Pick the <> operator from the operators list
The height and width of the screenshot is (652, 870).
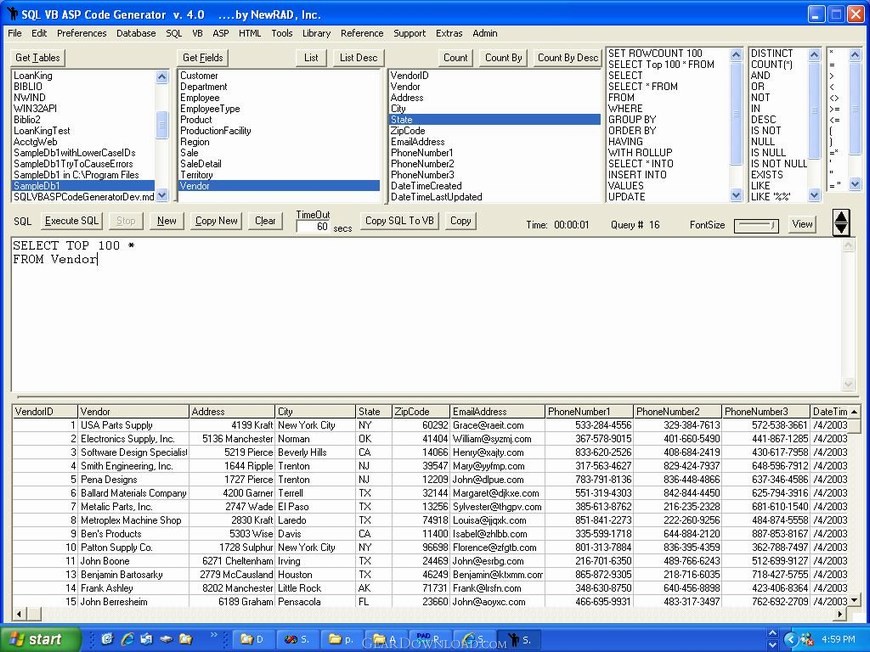pyautogui.click(x=834, y=98)
